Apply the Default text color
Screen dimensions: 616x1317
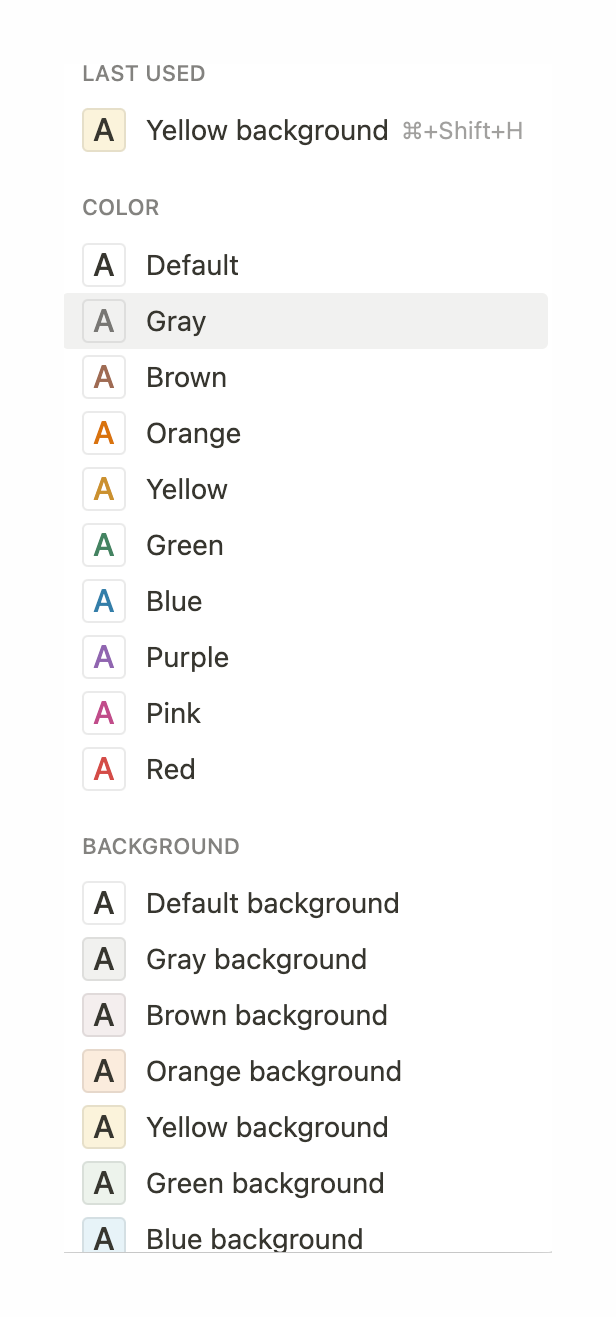(x=191, y=265)
